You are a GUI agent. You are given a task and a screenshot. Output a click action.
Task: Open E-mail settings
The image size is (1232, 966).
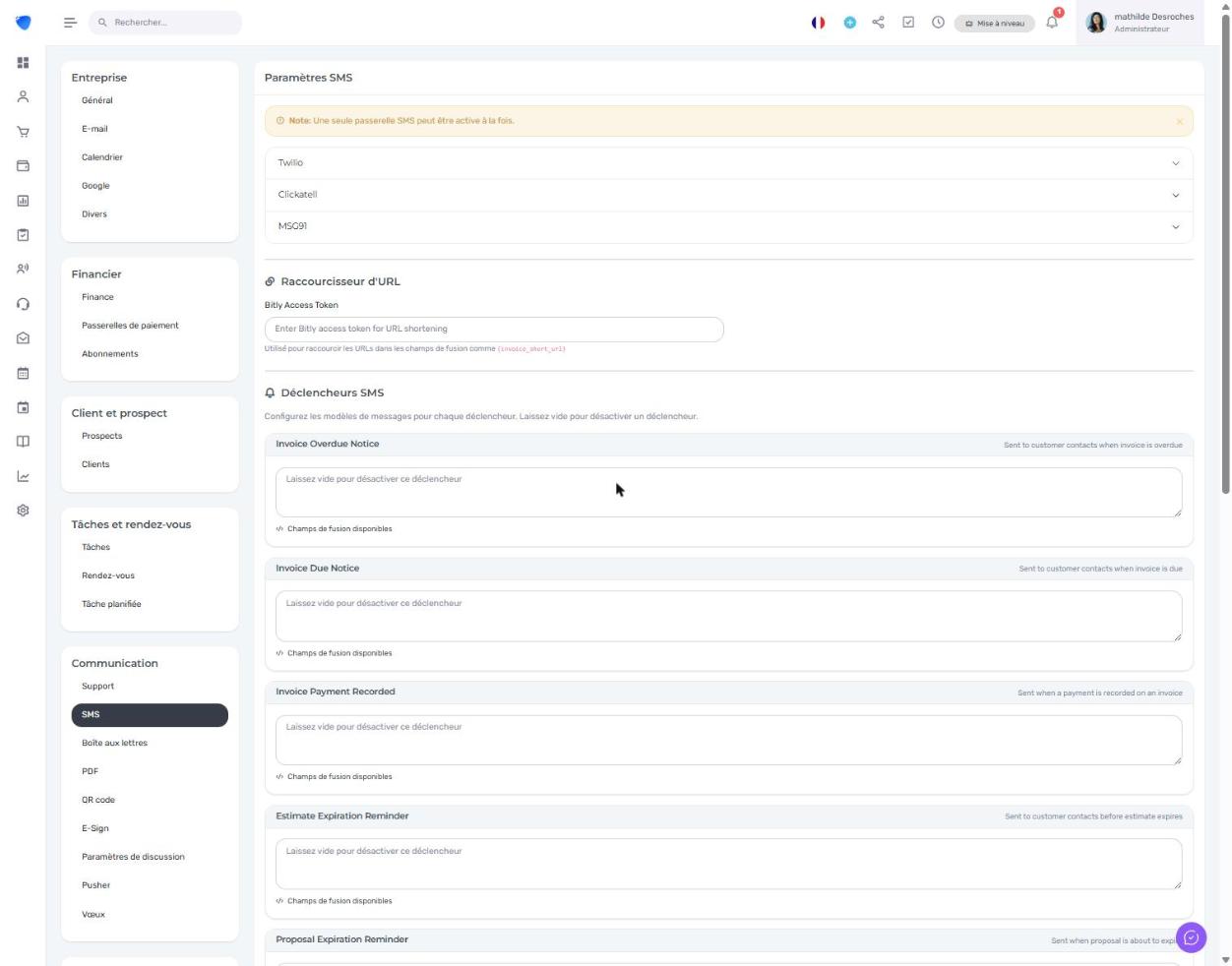(x=94, y=129)
